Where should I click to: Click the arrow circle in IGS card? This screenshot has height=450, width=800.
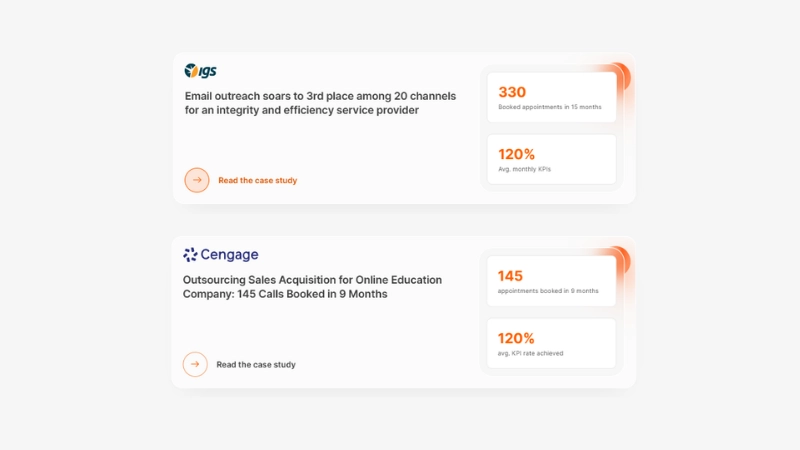(x=197, y=180)
